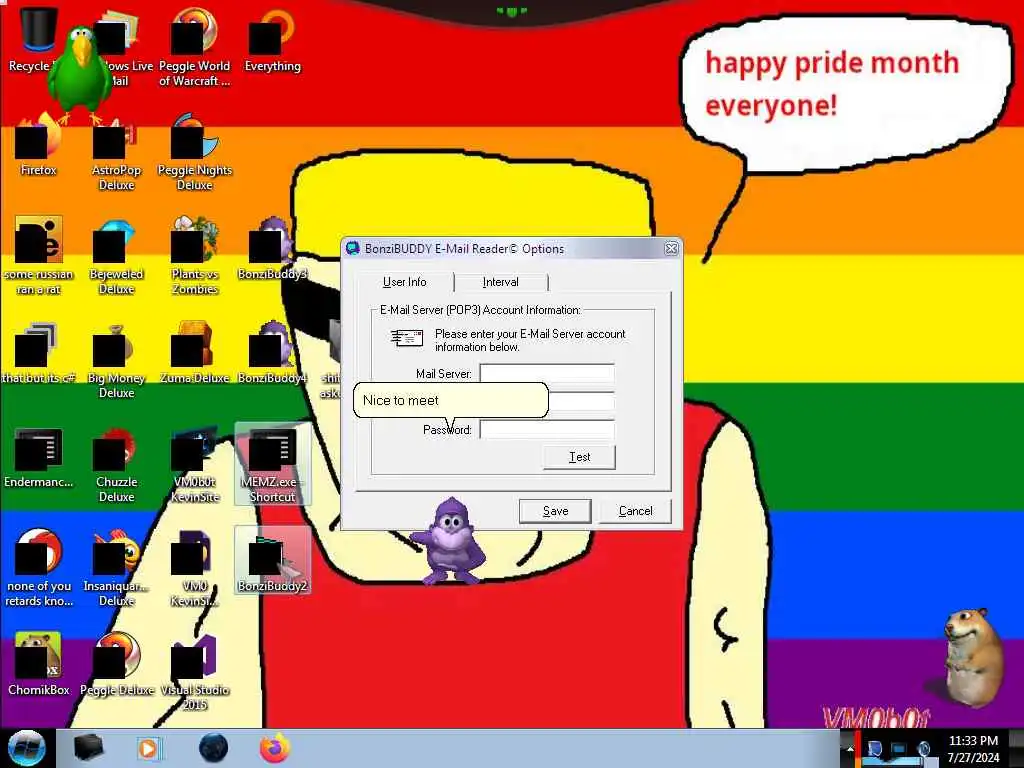Select BonziBuddy4 desktop icon
Image resolution: width=1024 pixels, height=768 pixels.
272,353
